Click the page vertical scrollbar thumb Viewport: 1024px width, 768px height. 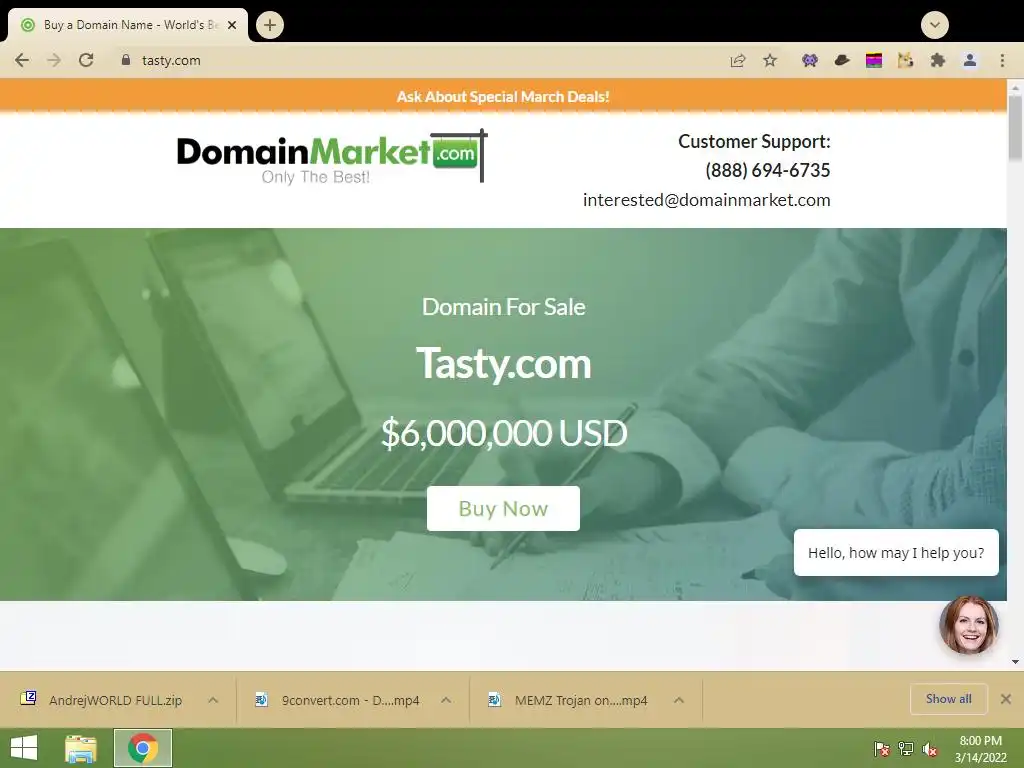(x=1015, y=127)
